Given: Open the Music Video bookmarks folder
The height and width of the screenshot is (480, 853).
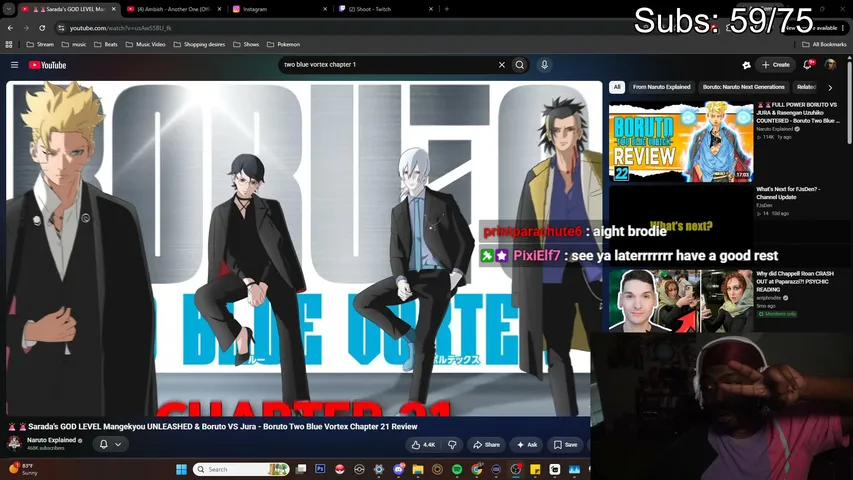Looking at the screenshot, I should 145,45.
